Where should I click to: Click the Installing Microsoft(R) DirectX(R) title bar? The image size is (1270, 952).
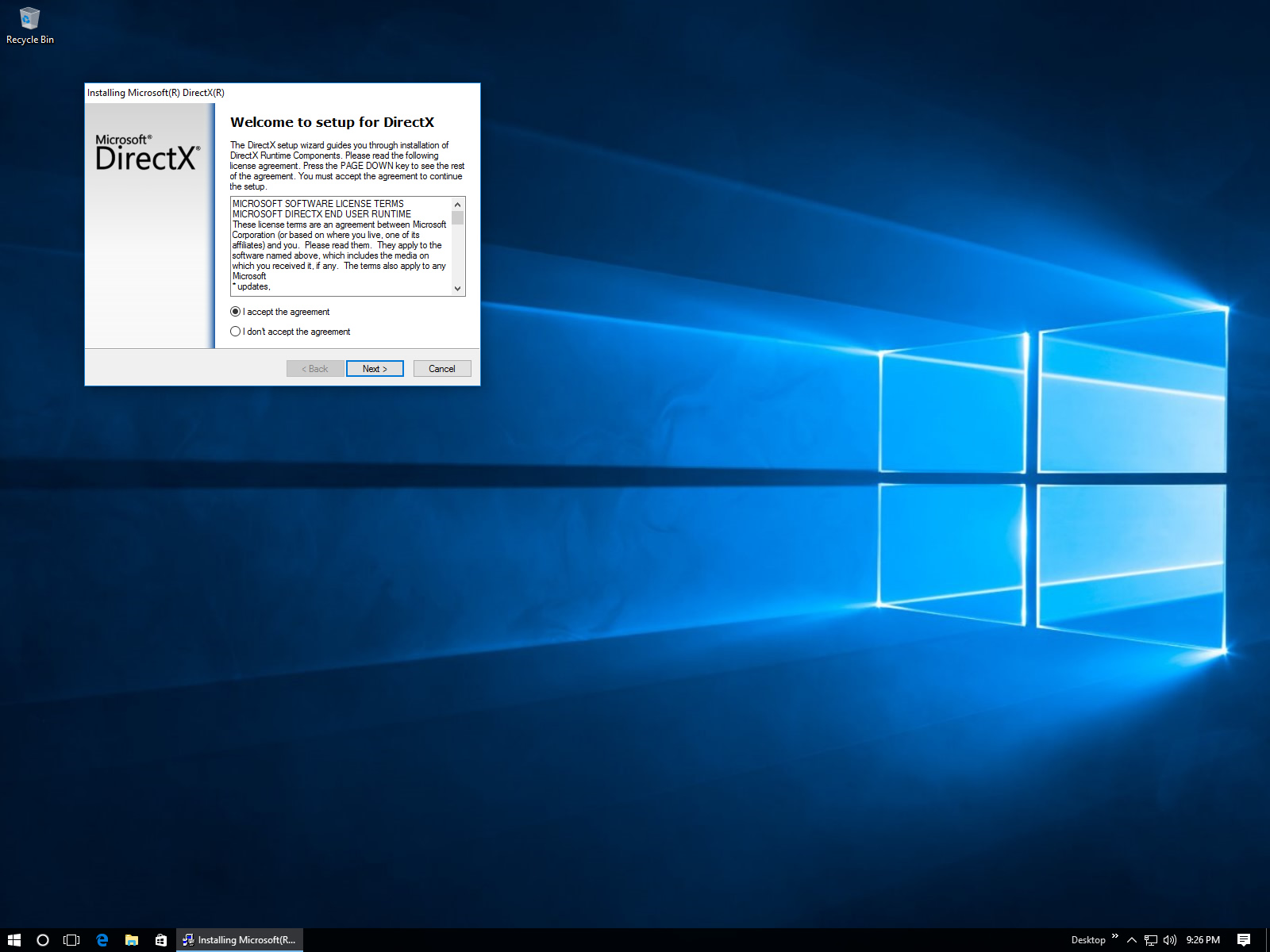click(282, 93)
